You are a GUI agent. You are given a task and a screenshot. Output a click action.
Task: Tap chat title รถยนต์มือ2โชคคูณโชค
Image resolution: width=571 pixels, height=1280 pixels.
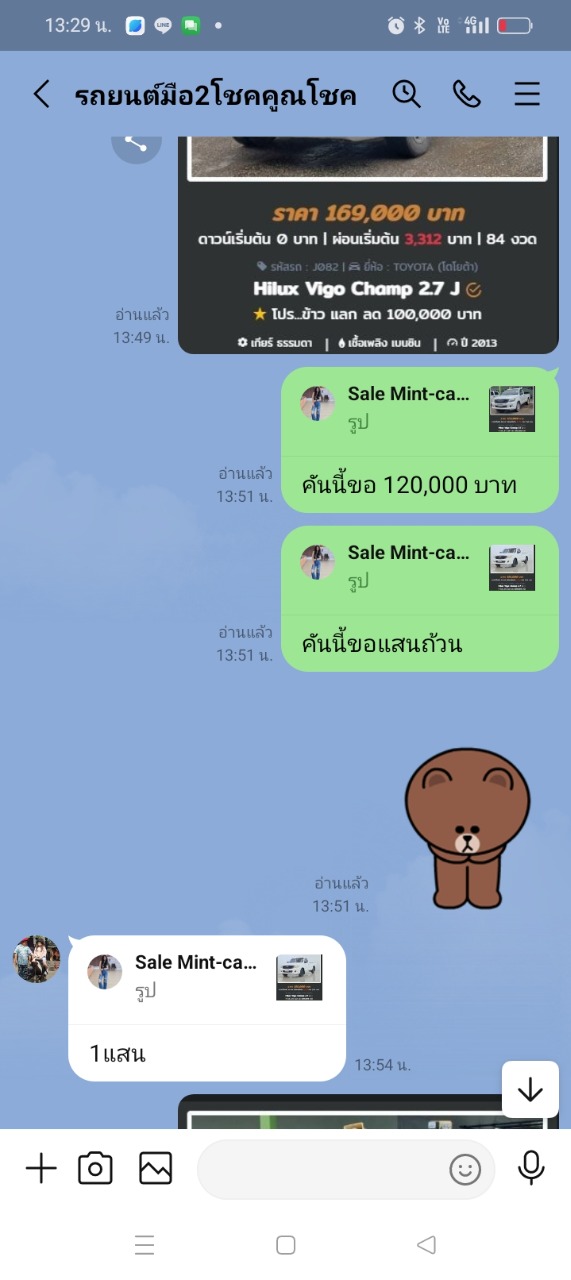[216, 95]
